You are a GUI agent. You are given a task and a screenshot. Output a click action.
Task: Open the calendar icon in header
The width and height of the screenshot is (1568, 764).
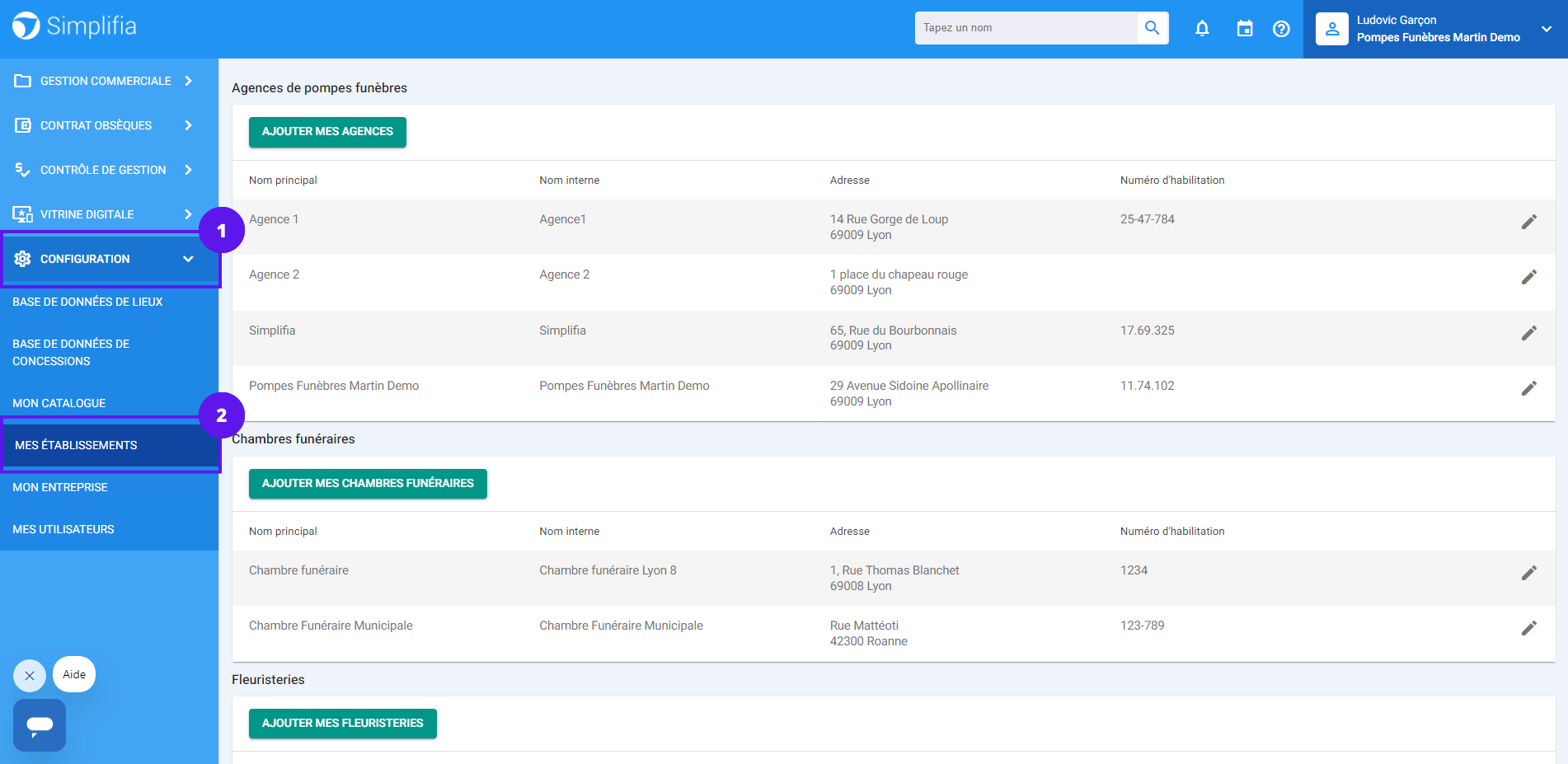point(1245,29)
